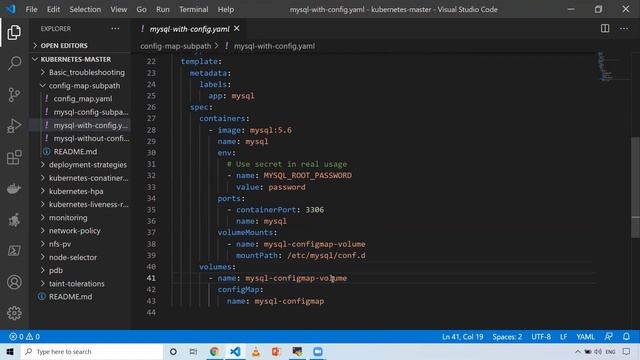Image resolution: width=640 pixels, height=360 pixels.
Task: Open the Accounts icon in the activity bar
Action: coord(14,282)
